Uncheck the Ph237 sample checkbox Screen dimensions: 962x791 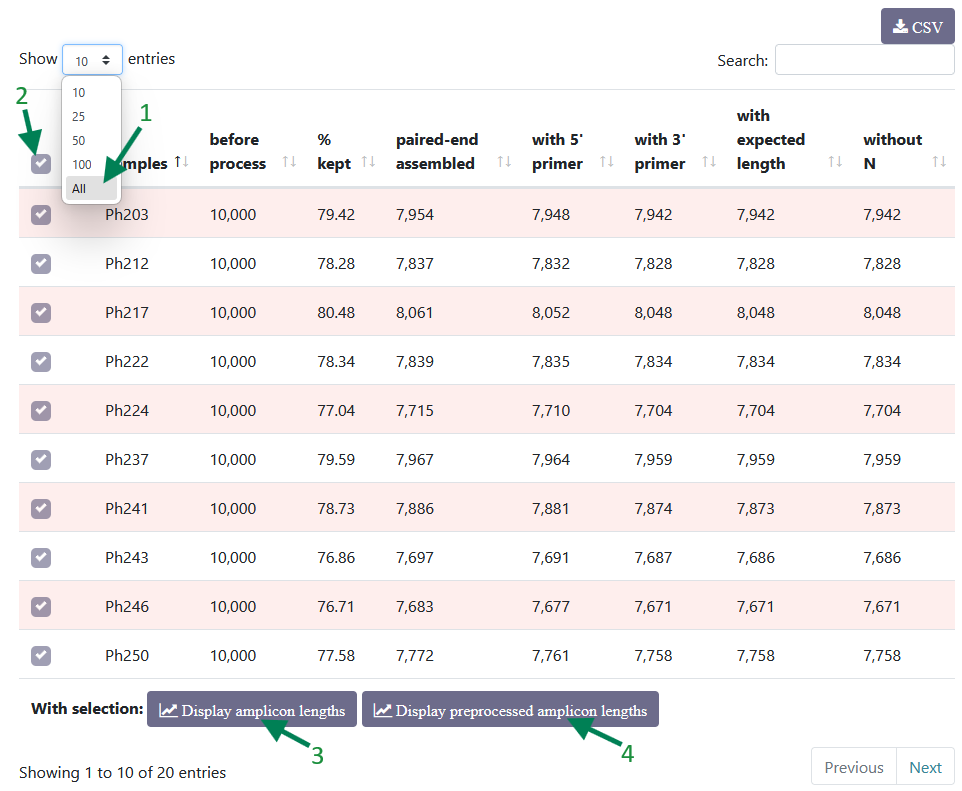tap(41, 460)
